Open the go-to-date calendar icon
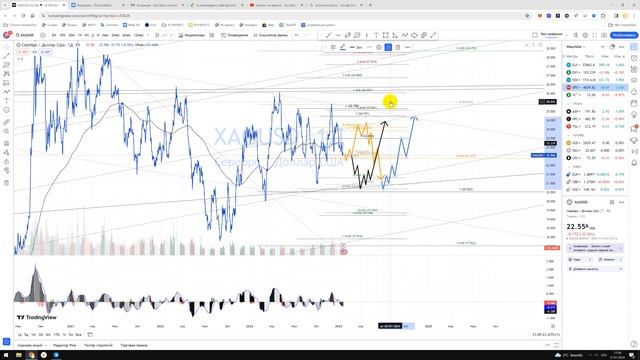The width and height of the screenshot is (640, 360). [x=90, y=335]
